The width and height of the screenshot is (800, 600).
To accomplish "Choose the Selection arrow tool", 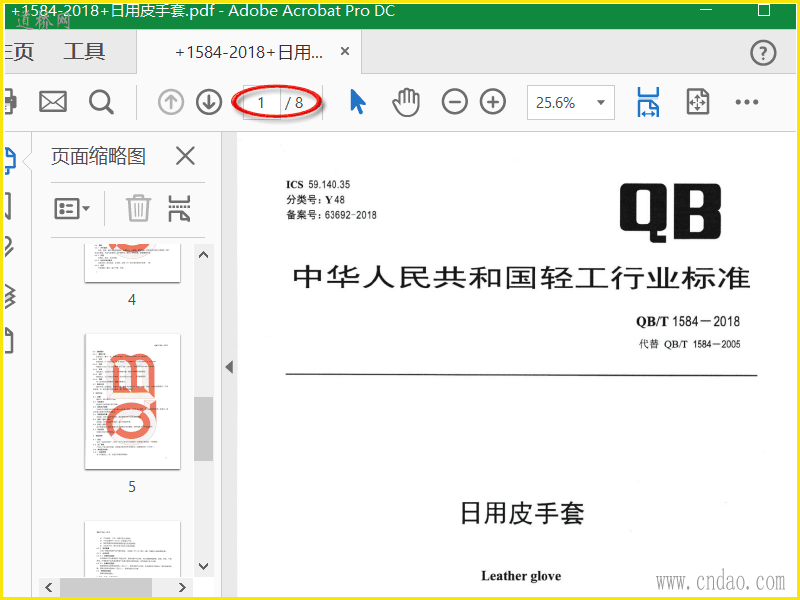I will (358, 102).
